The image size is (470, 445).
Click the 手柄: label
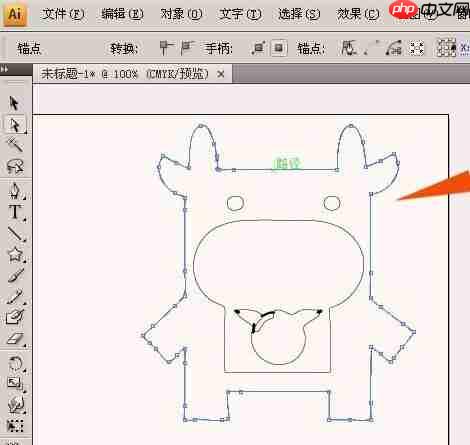pyautogui.click(x=219, y=49)
